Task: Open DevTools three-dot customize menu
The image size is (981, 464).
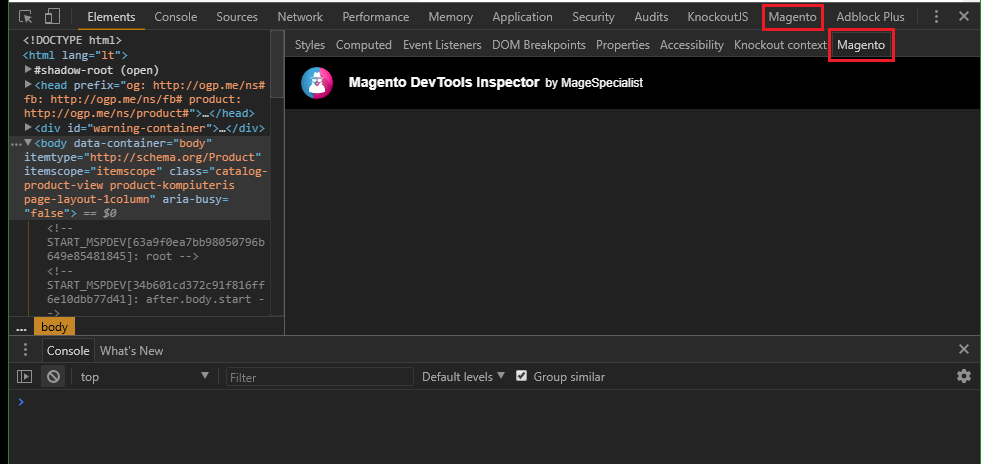Action: (936, 17)
